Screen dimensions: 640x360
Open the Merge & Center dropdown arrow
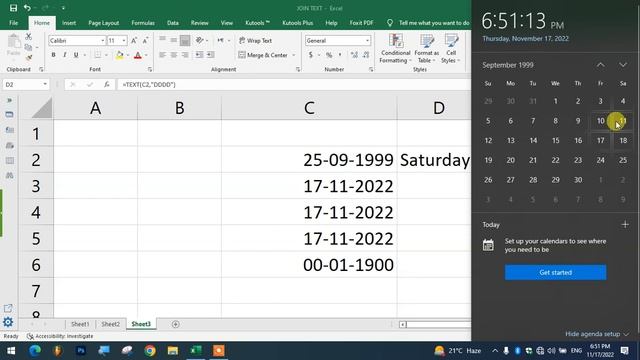(293, 55)
